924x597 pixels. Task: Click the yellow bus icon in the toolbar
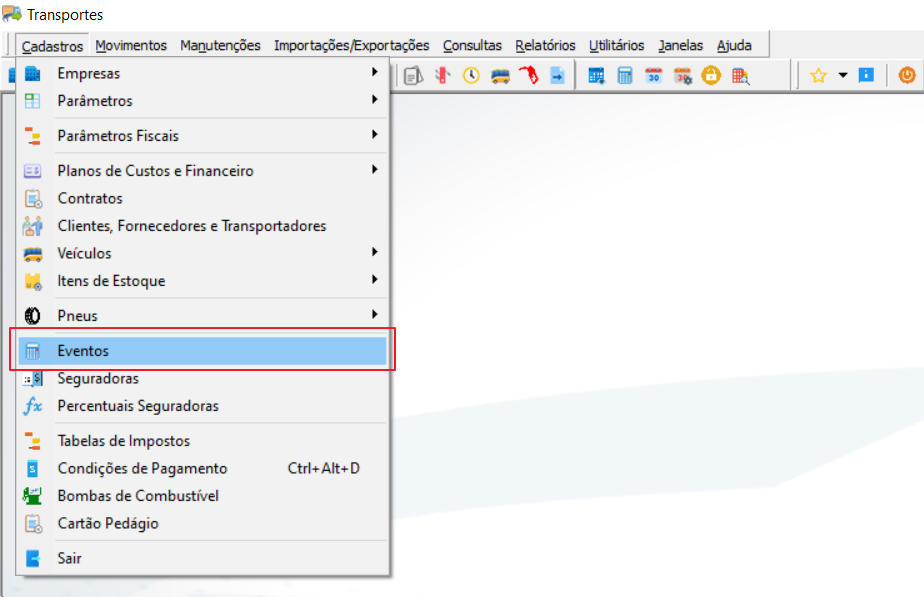[x=500, y=76]
